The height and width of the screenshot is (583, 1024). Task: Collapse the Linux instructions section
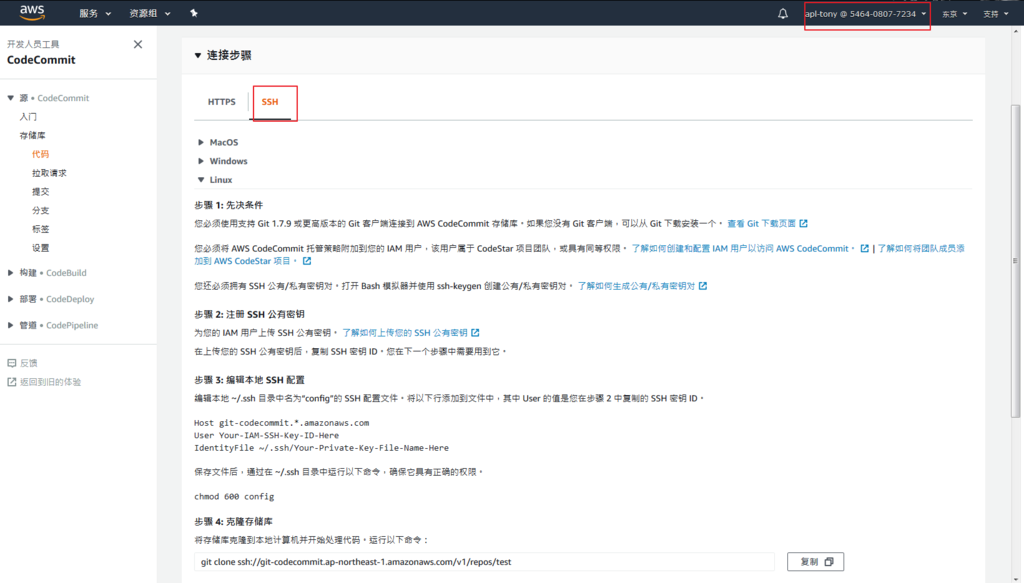pos(220,180)
